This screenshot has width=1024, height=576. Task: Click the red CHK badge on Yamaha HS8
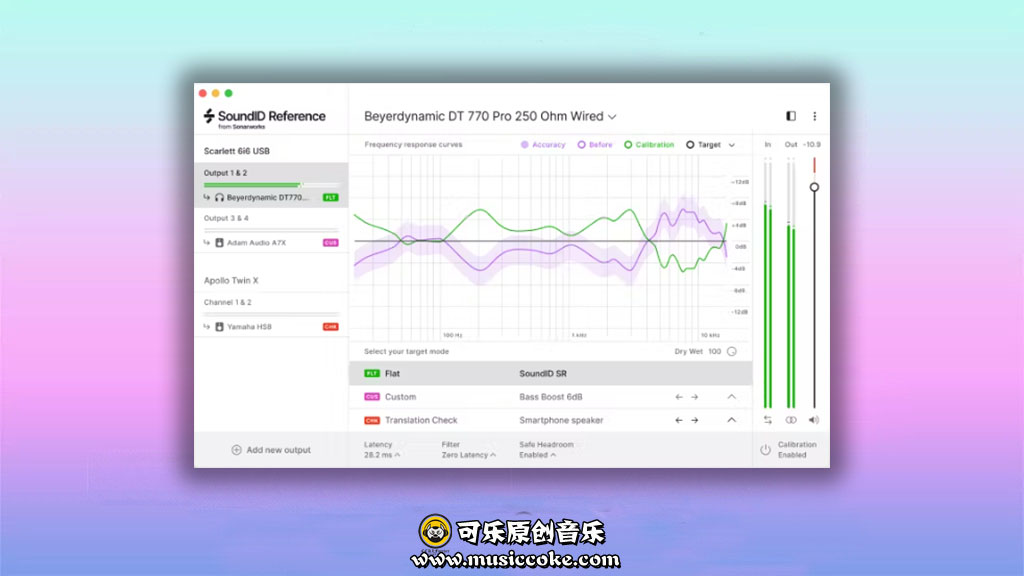(330, 327)
